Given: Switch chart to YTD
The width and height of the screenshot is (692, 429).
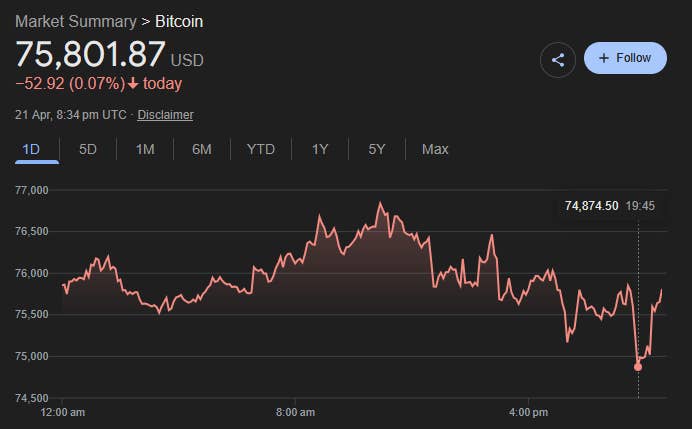Looking at the screenshot, I should [261, 150].
